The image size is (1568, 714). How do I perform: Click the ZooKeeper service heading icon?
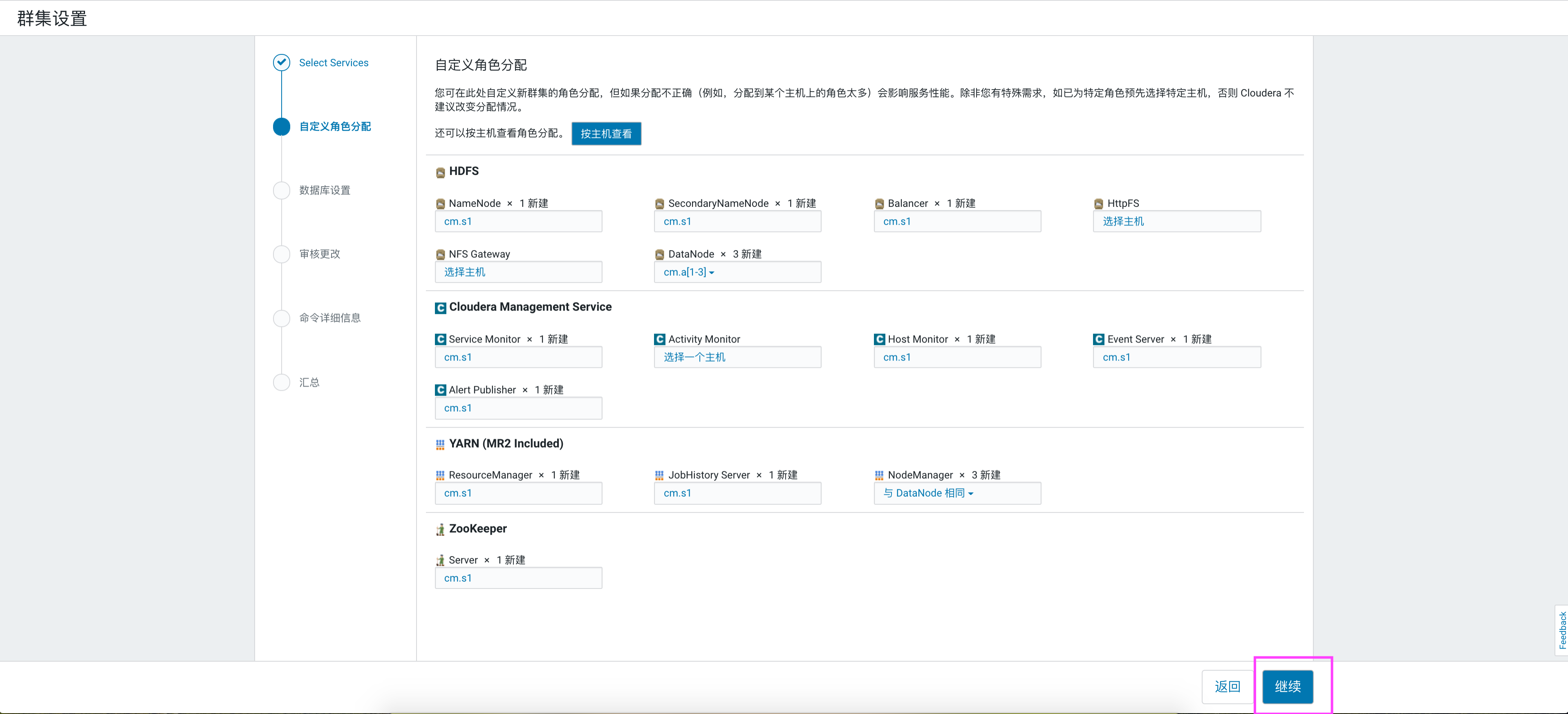click(440, 530)
